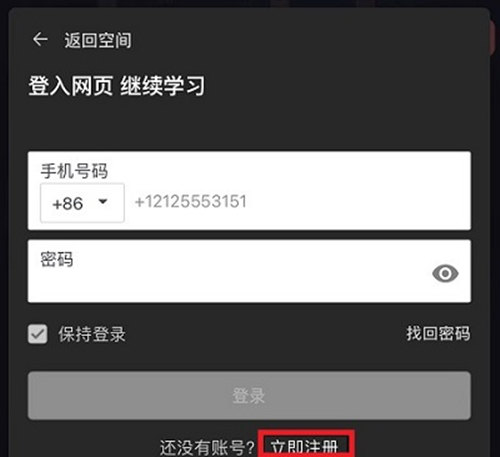Click the grey 登录 button

tap(249, 395)
